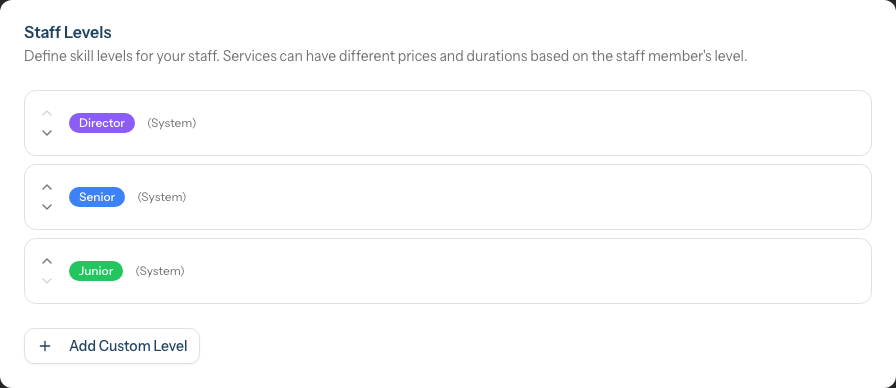Screen dimensions: 896x388
Task: Add a new custom staff level
Action: [x=112, y=346]
